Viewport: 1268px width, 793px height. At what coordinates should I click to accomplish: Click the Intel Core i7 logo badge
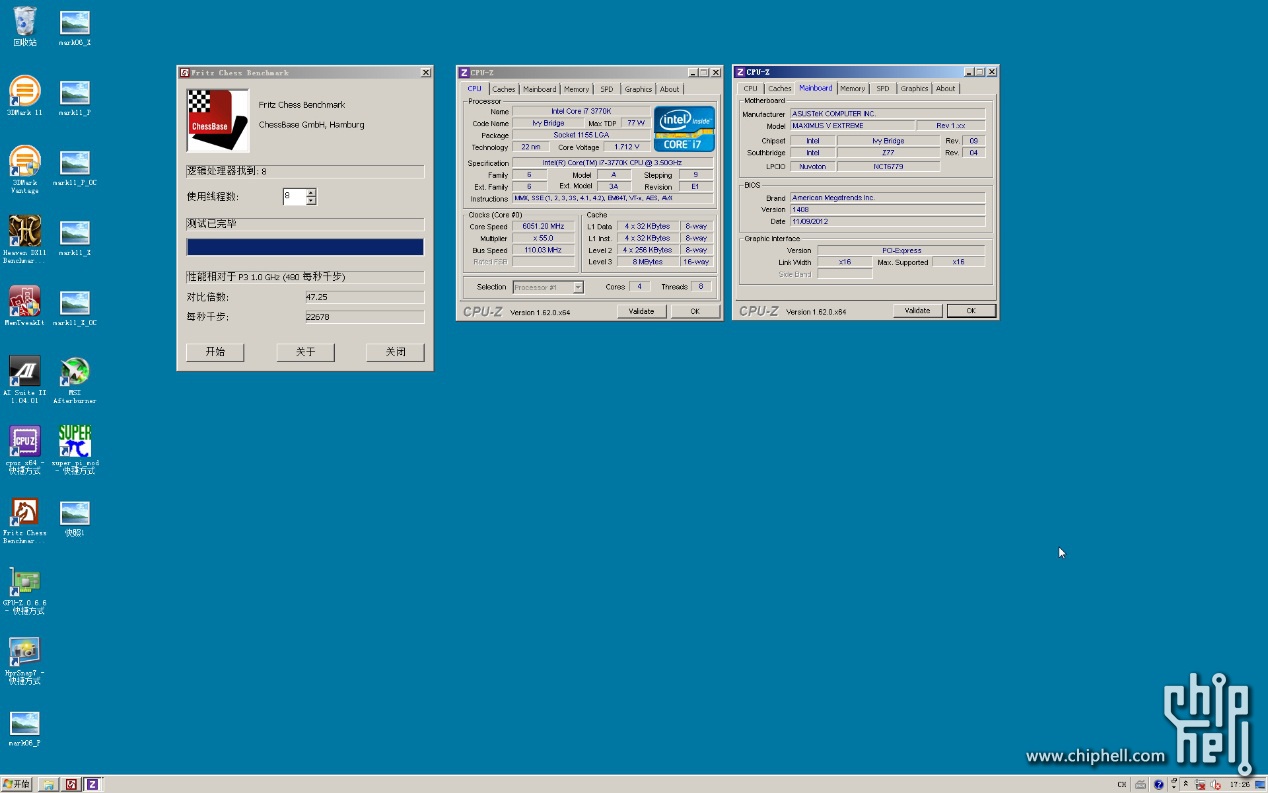pyautogui.click(x=684, y=128)
